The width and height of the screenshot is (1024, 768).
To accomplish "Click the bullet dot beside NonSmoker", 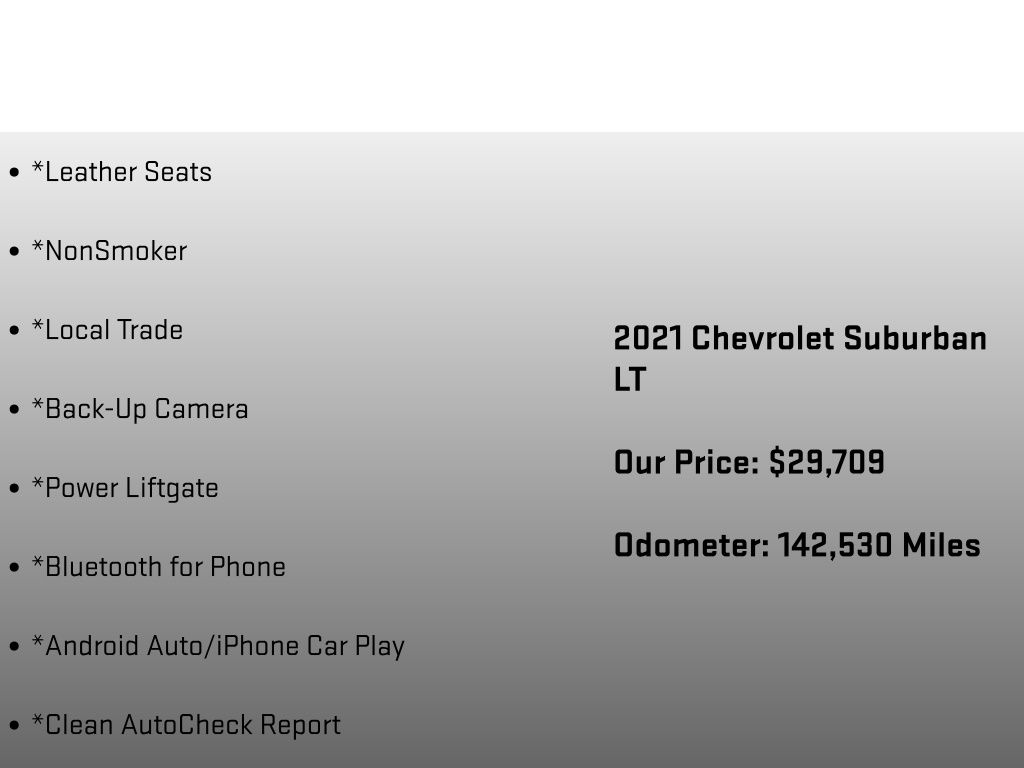I will point(14,252).
